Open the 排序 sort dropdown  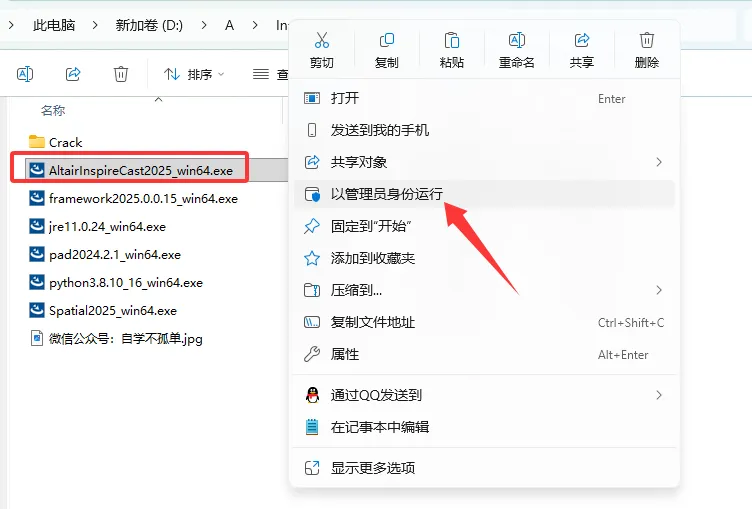pyautogui.click(x=194, y=74)
